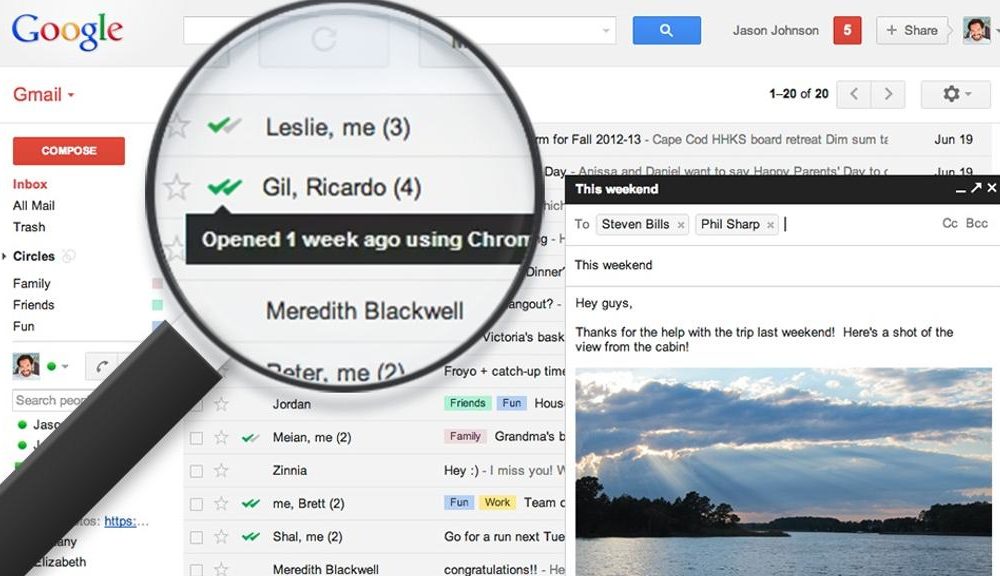1000x576 pixels.
Task: Click the green double checkmark beside Gil, Ricardo
Action: (227, 187)
